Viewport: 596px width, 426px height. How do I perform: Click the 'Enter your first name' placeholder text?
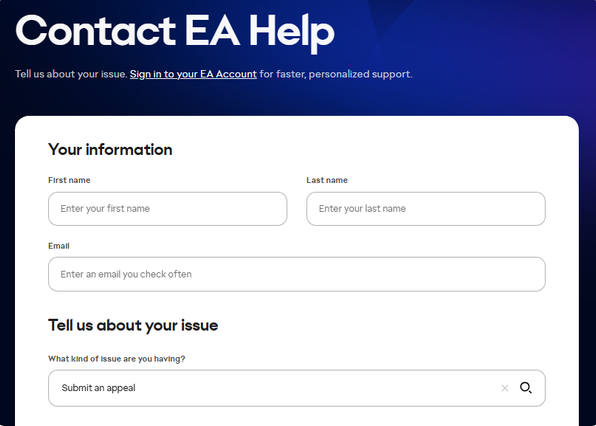(105, 209)
